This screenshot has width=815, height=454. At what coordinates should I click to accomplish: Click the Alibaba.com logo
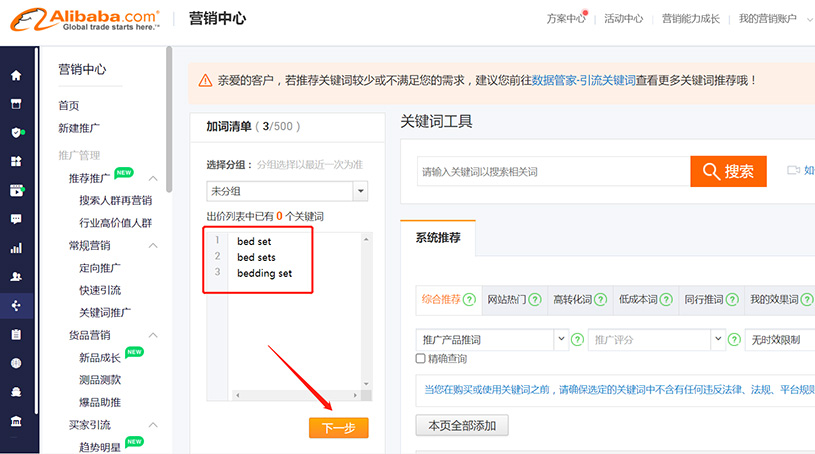pos(85,20)
